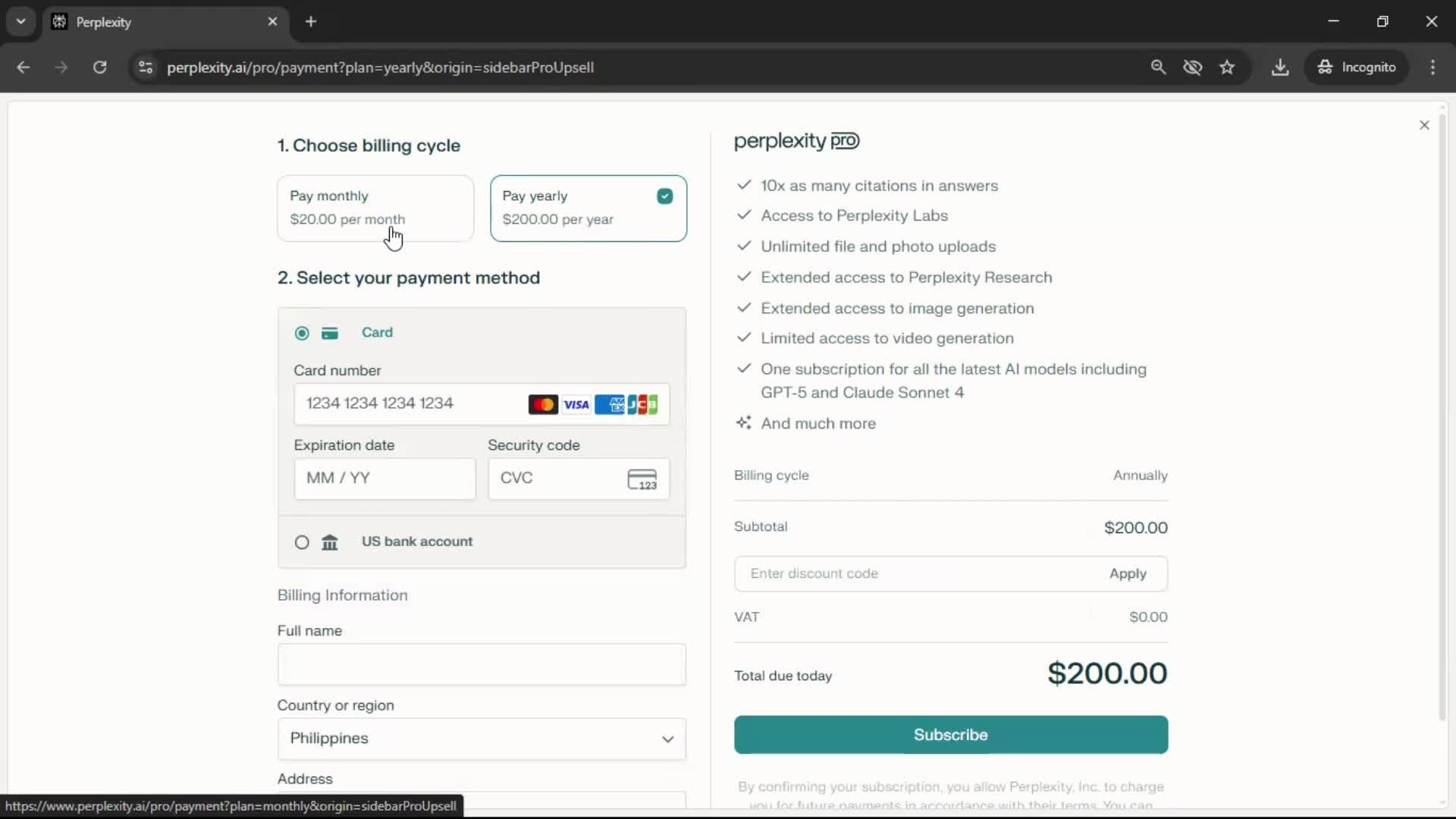Apply the discount code

[1128, 574]
